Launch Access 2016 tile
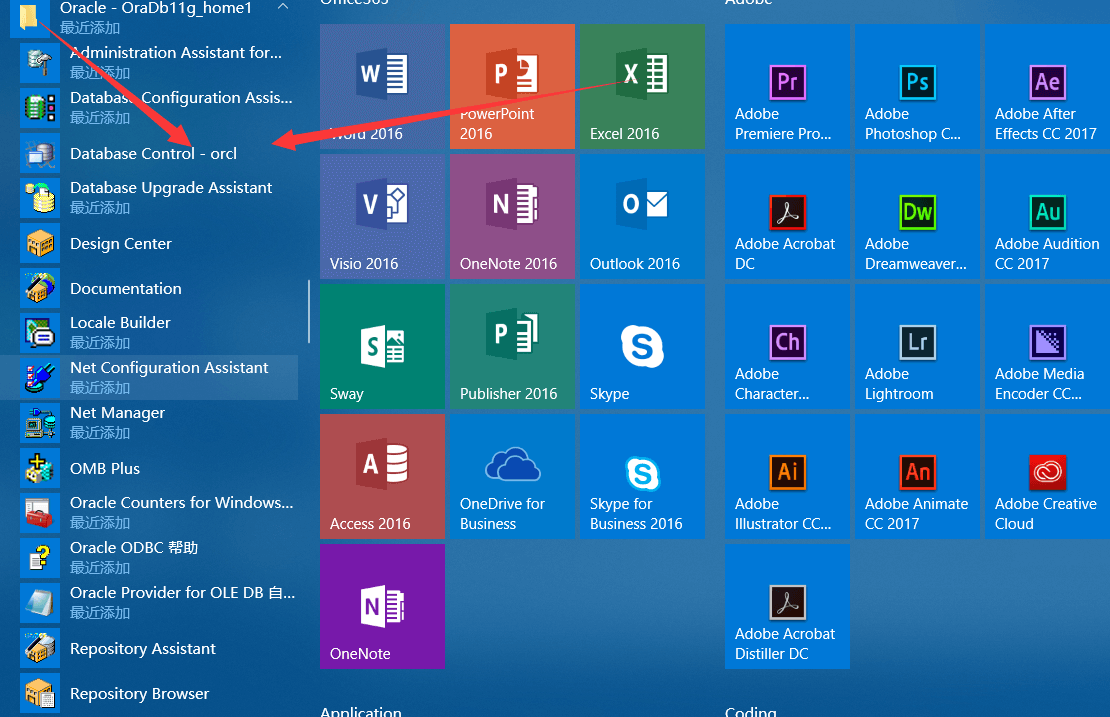 click(x=382, y=476)
